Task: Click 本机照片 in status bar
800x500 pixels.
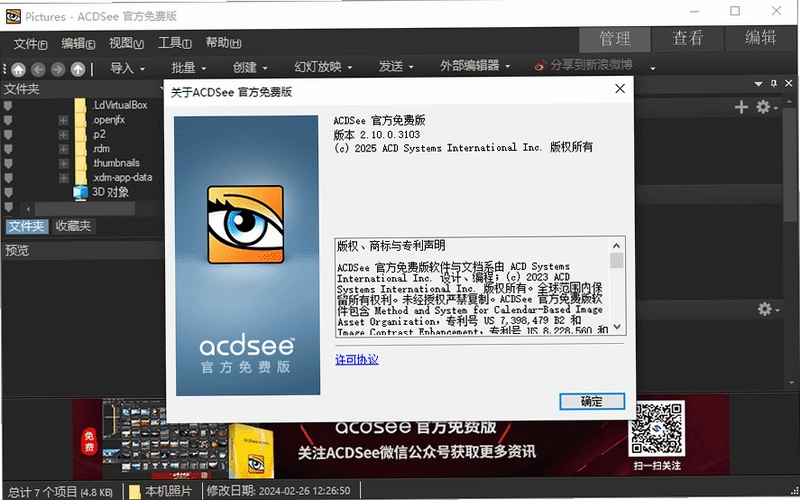Action: point(162,491)
